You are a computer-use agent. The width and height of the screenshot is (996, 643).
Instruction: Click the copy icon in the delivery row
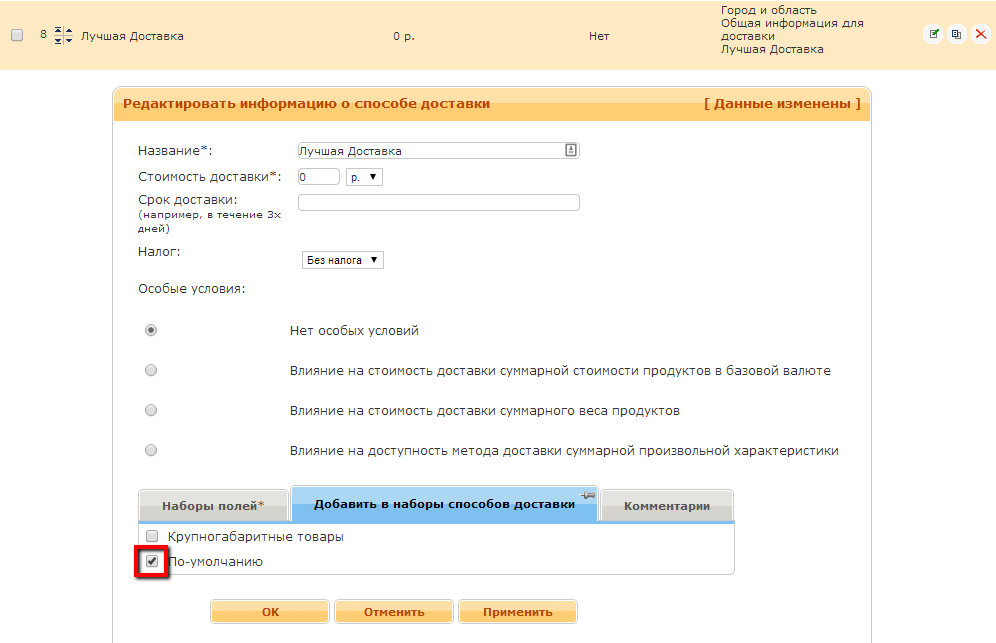(x=957, y=34)
